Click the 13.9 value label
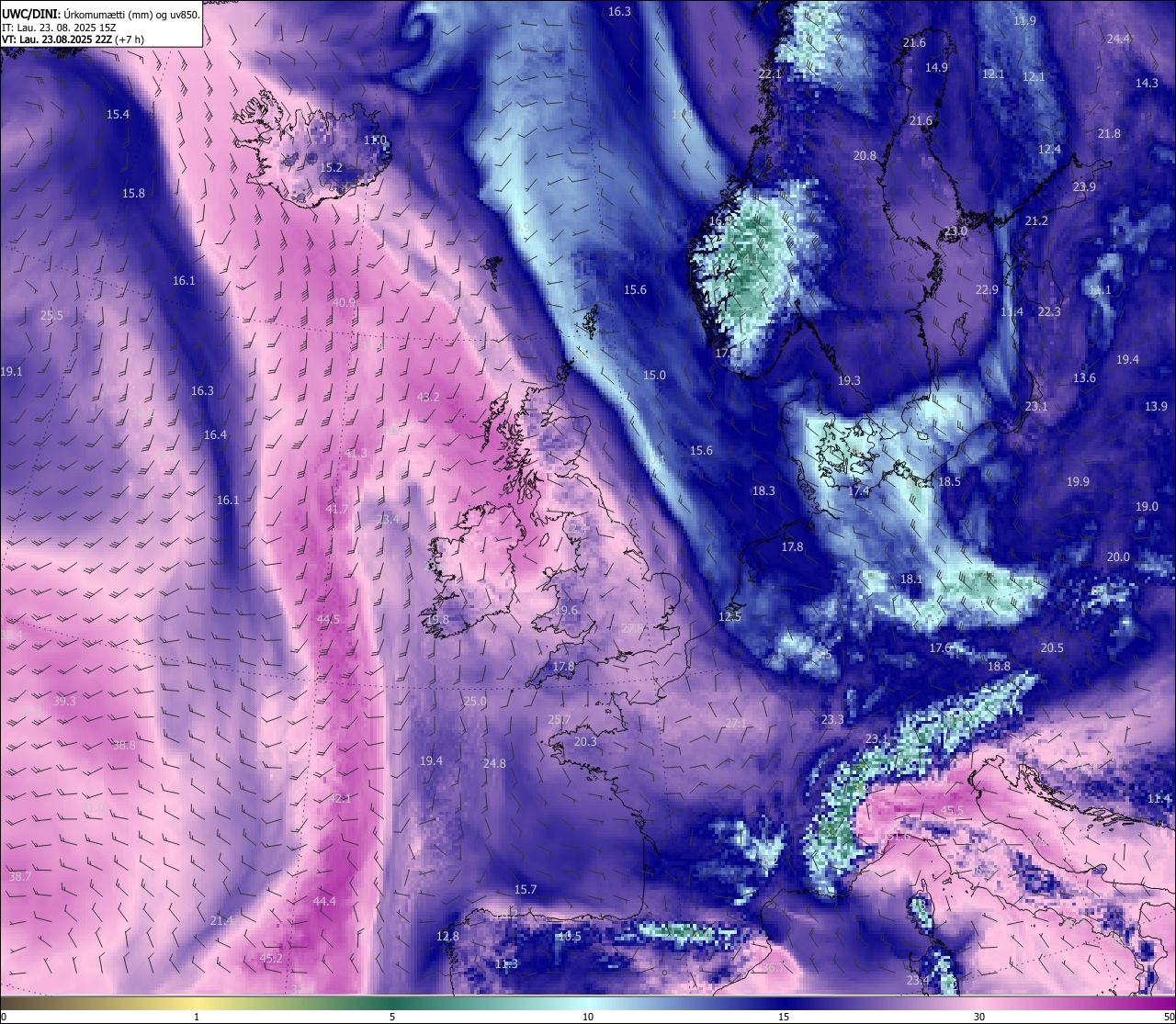Screen dimensions: 1176x1024 1156,407
